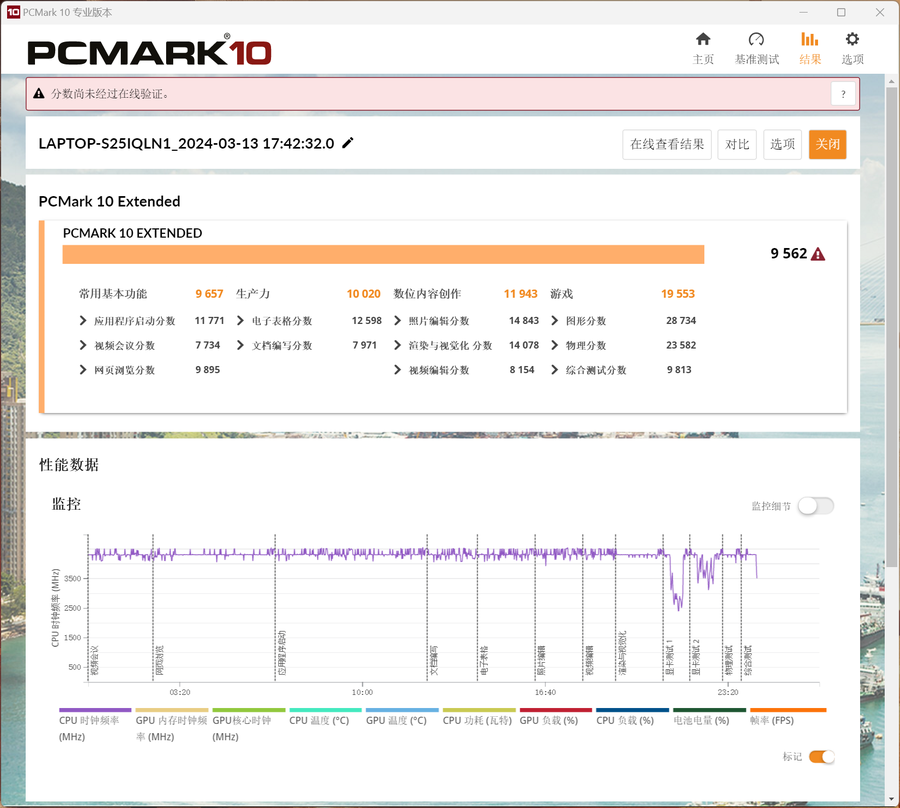Expand 视频编辑分数 row
900x808 pixels.
[x=397, y=370]
